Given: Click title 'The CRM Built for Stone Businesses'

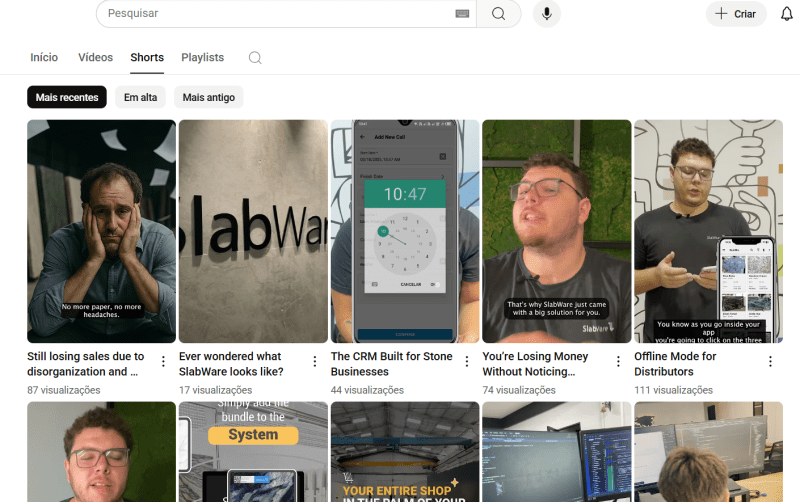Looking at the screenshot, I should tap(391, 364).
